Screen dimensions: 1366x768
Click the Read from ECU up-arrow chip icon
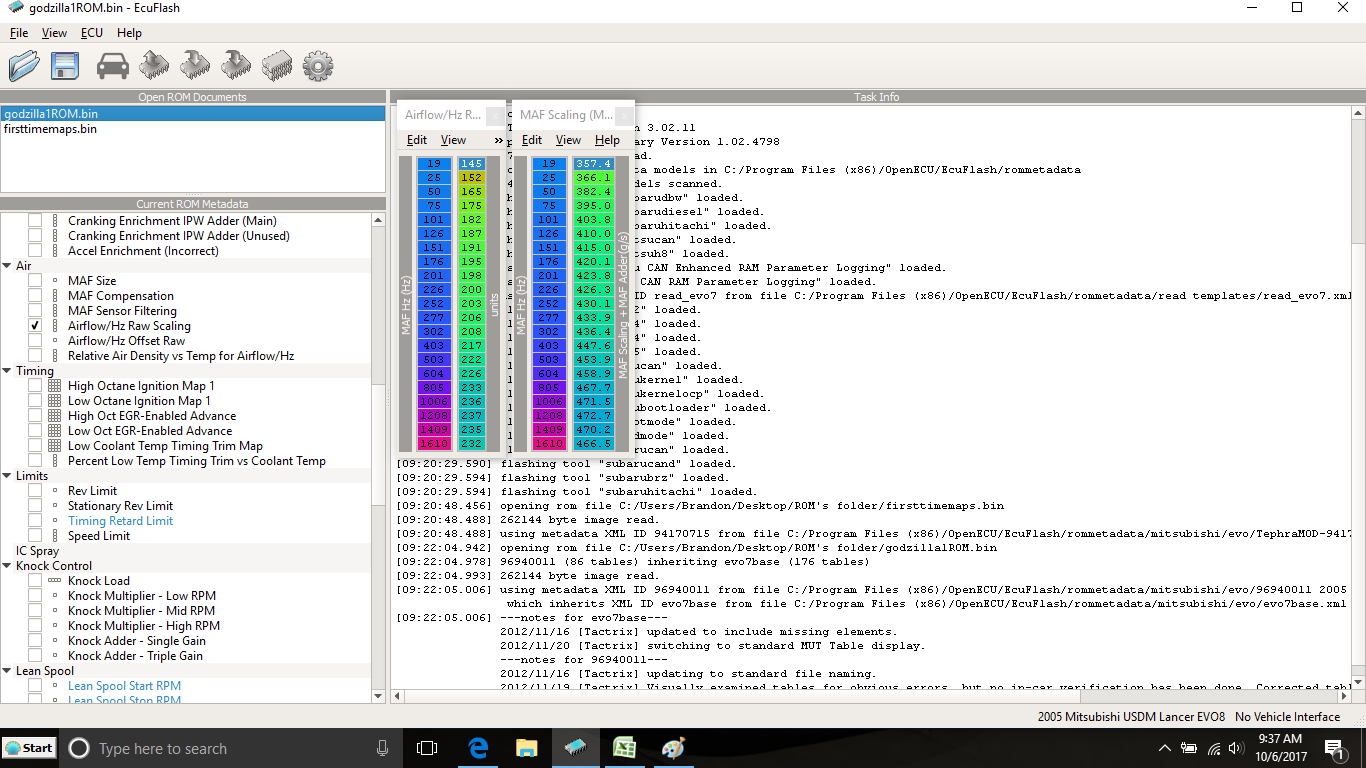click(153, 66)
